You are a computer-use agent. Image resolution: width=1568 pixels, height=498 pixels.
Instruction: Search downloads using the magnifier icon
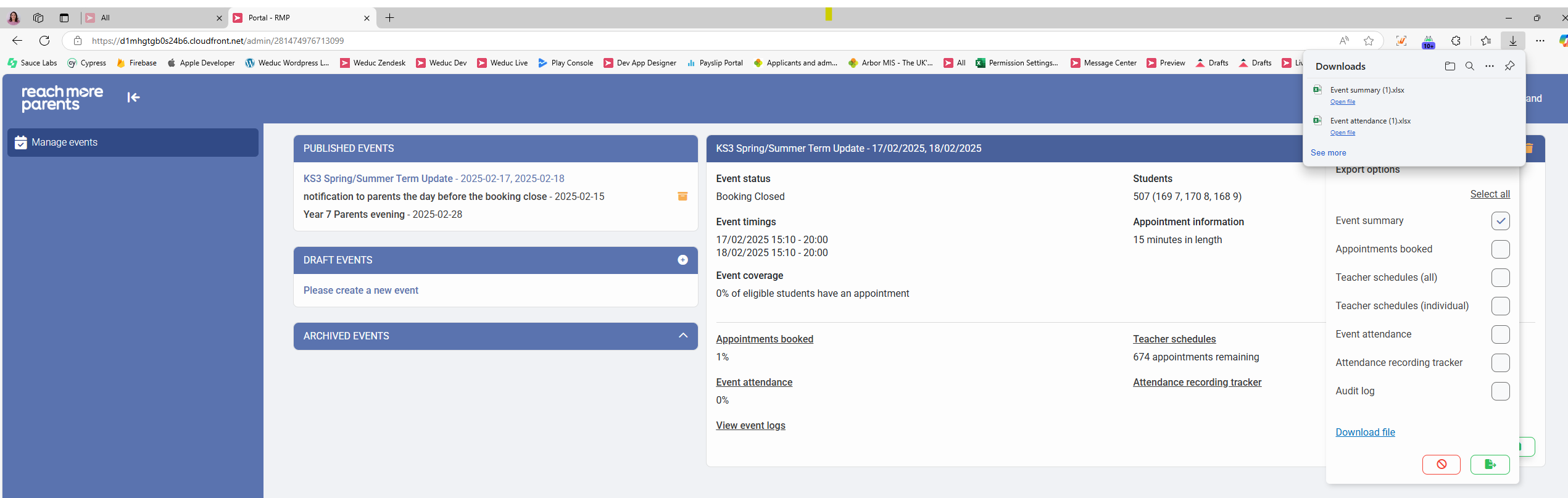[x=1470, y=66]
